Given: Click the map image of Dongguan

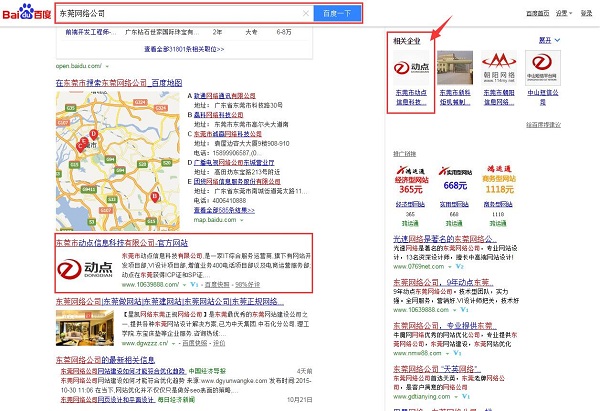Looking at the screenshot, I should [118, 161].
